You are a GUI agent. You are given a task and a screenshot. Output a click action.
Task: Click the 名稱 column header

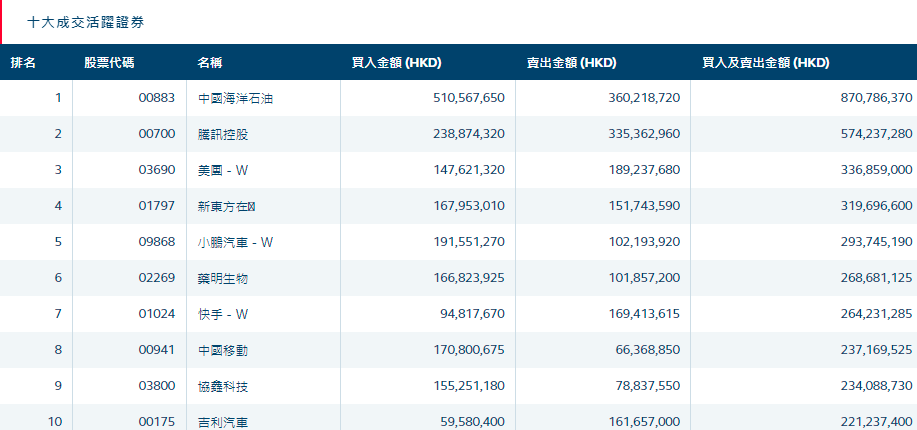click(210, 63)
